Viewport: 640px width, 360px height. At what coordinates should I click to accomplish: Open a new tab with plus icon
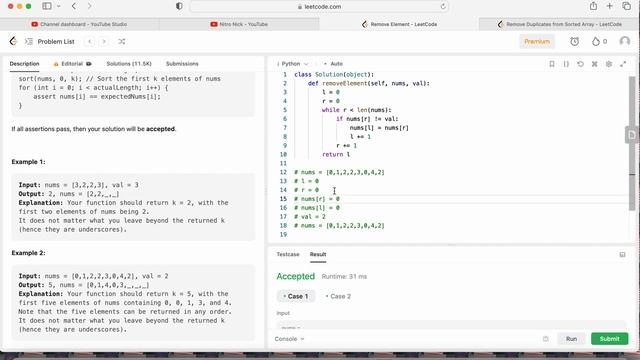tap(609, 6)
